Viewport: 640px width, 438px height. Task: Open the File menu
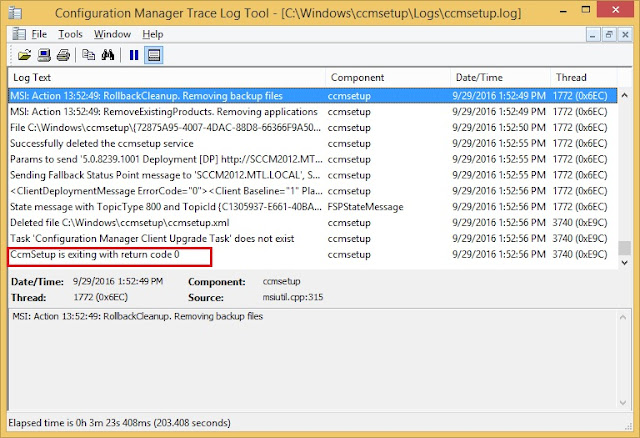tap(39, 34)
